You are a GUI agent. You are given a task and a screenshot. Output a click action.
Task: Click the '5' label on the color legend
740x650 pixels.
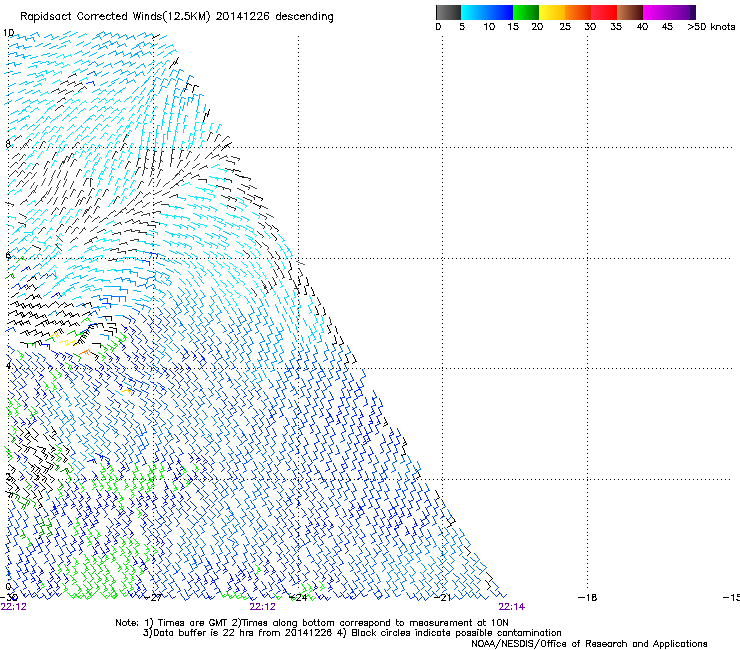pyautogui.click(x=462, y=27)
